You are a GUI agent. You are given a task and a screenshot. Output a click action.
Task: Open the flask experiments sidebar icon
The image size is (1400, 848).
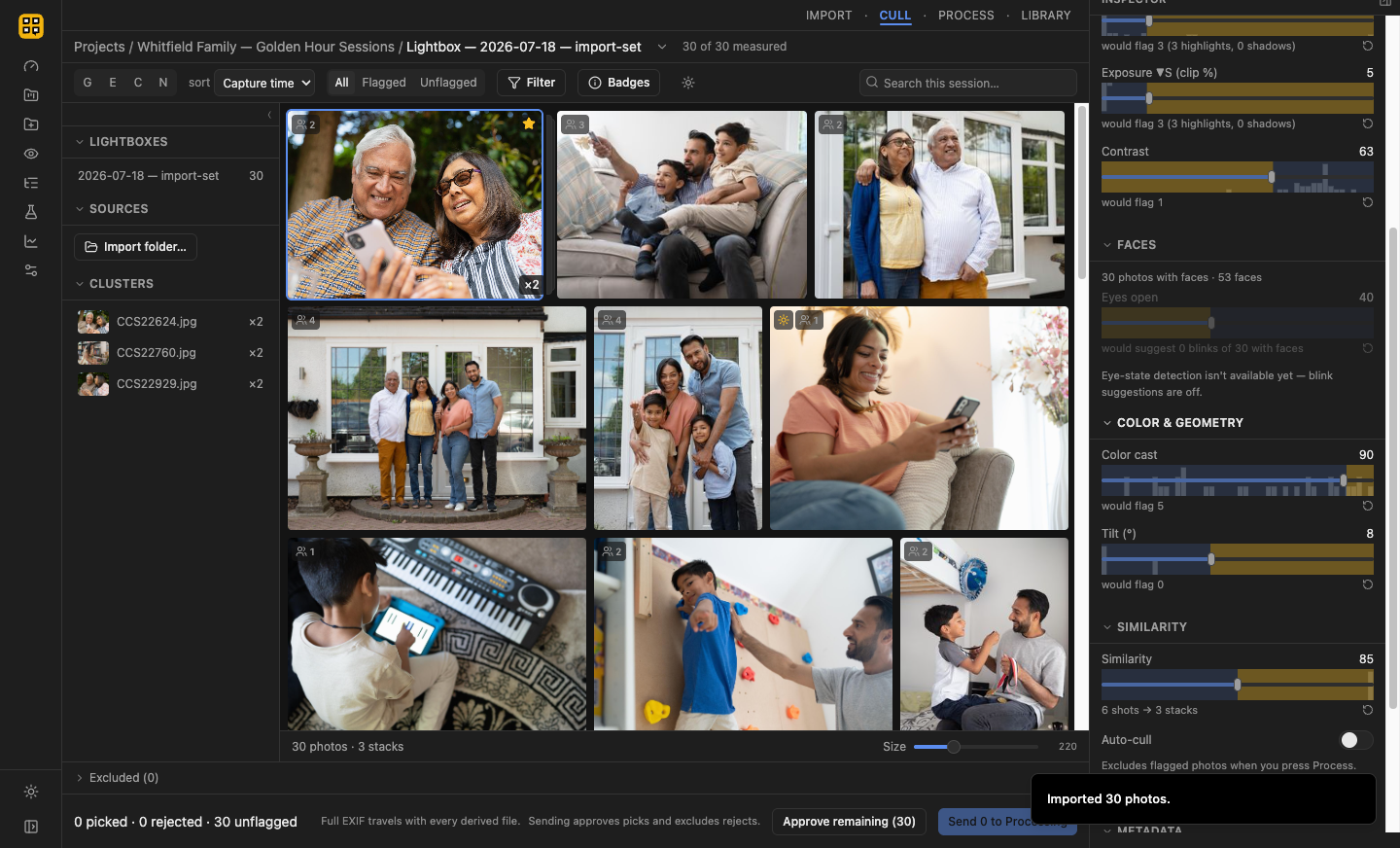coord(31,212)
